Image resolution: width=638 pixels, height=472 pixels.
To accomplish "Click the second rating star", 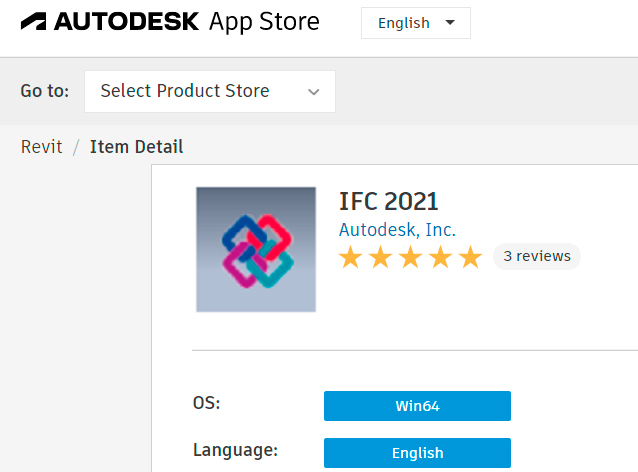I will click(x=380, y=257).
